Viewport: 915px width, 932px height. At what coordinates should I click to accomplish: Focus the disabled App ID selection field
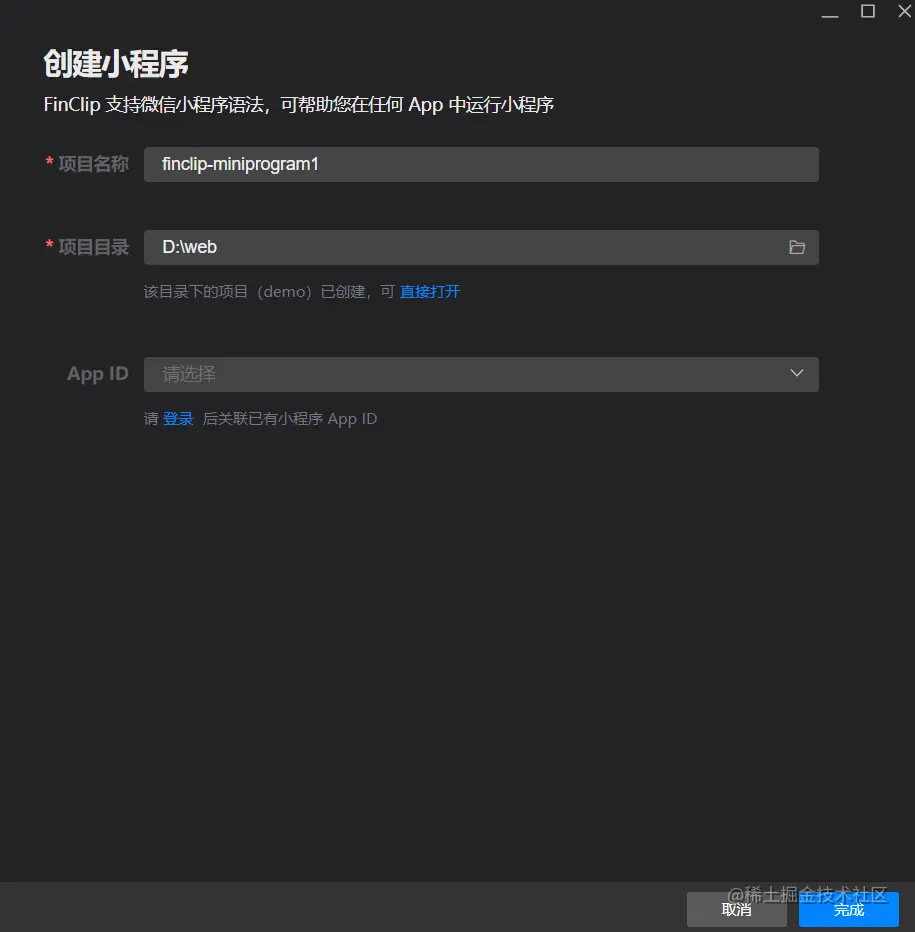pyautogui.click(x=460, y=373)
